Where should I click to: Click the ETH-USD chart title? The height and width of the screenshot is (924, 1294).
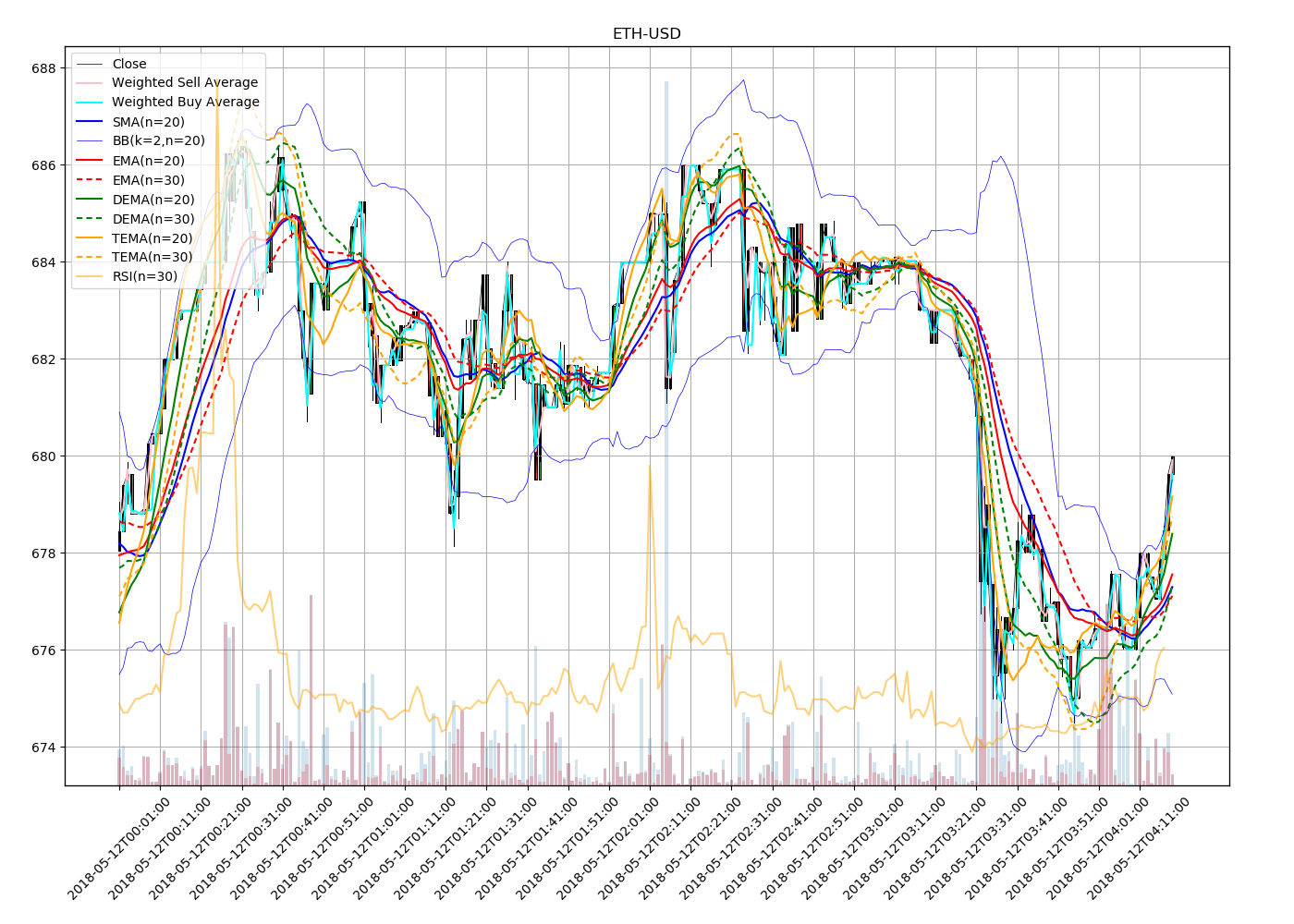[x=646, y=34]
